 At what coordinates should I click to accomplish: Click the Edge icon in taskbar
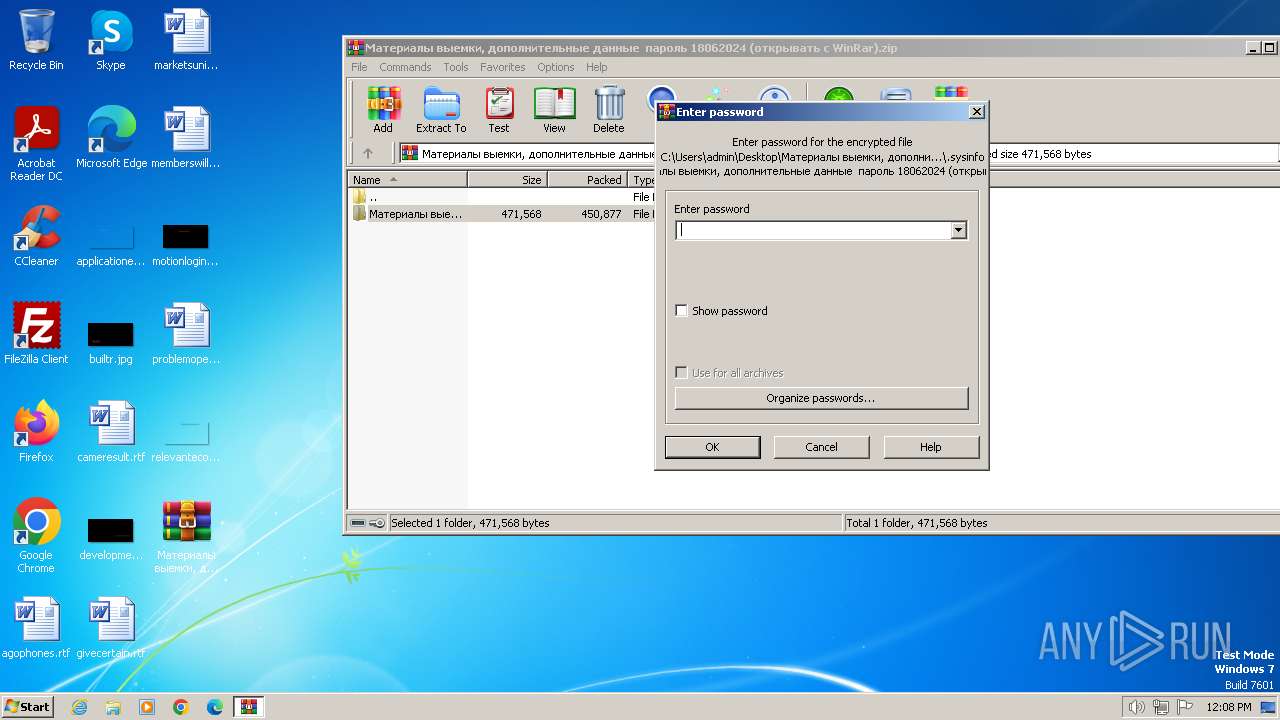(215, 707)
